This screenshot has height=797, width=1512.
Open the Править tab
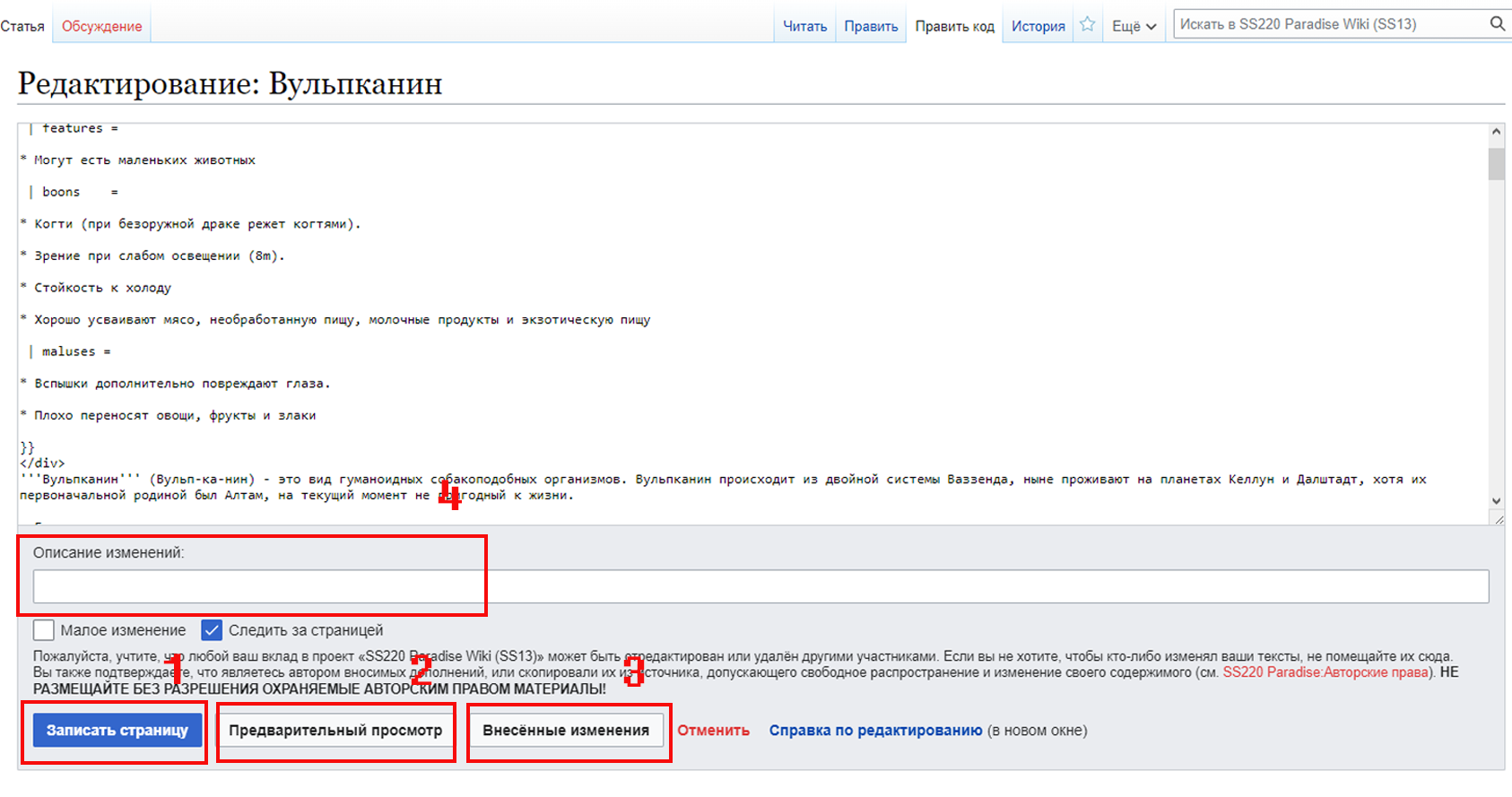(x=871, y=26)
